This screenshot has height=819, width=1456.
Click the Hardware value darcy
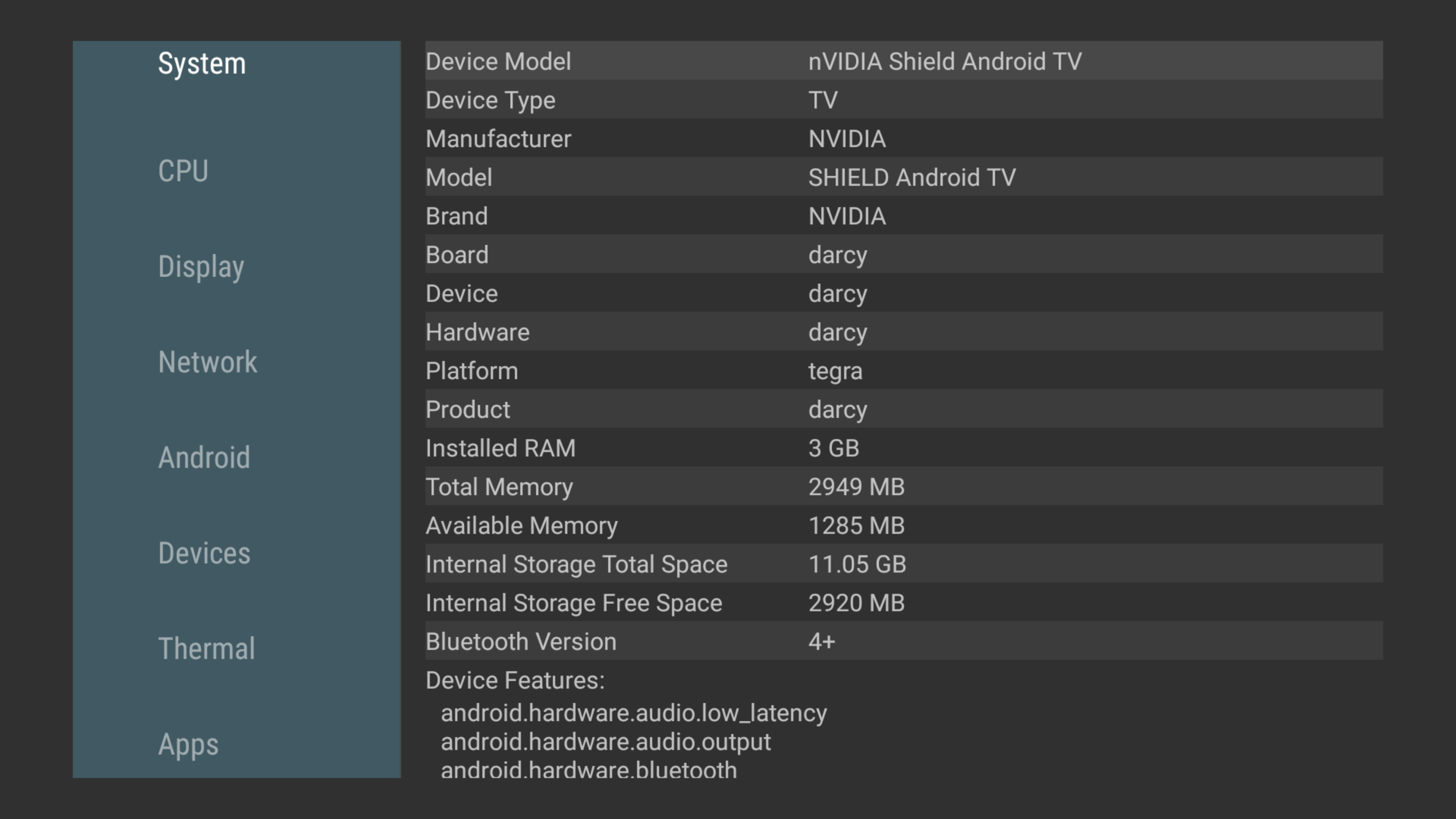point(837,333)
